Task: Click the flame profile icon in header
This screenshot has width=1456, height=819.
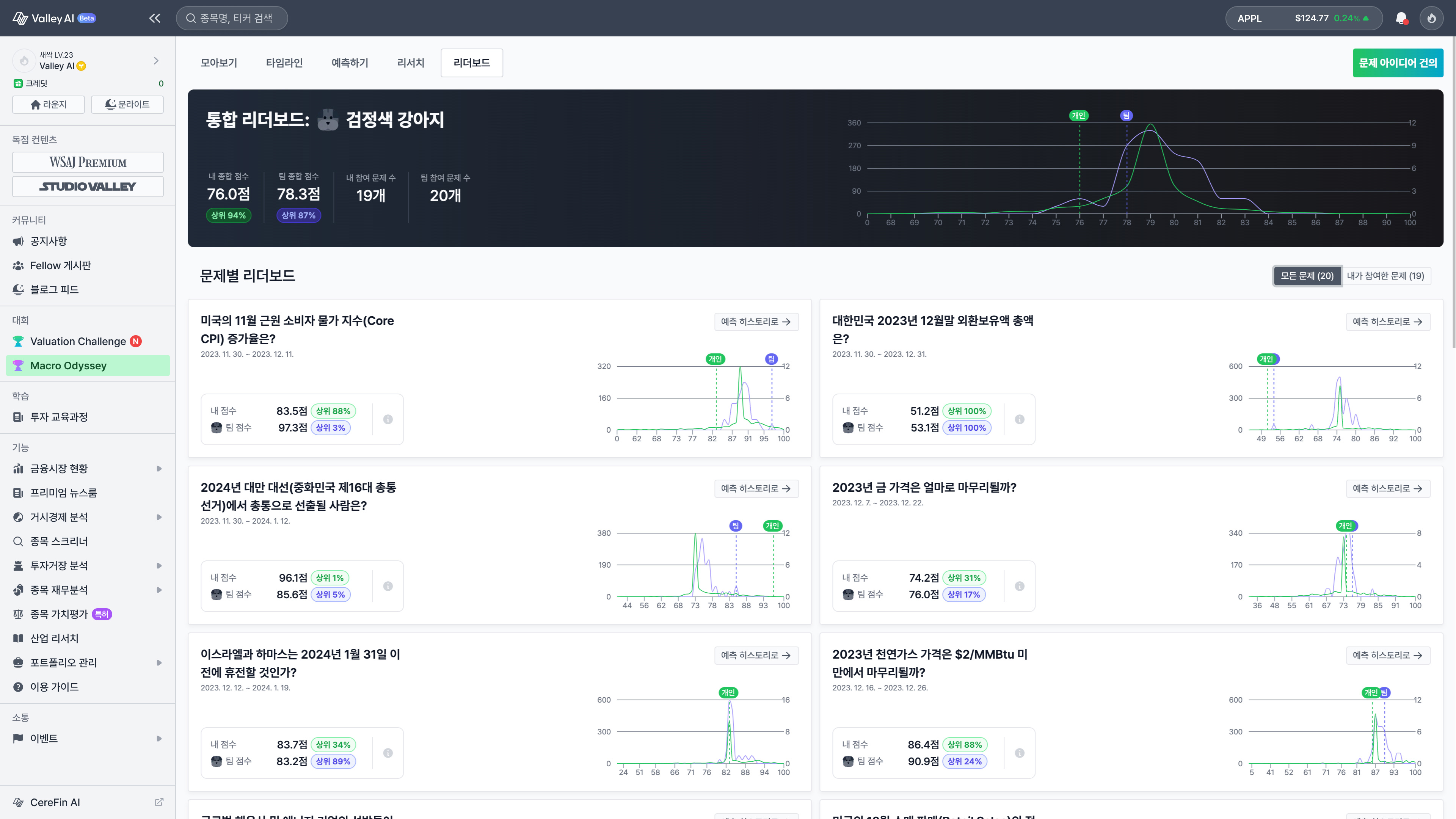Action: pyautogui.click(x=1431, y=18)
